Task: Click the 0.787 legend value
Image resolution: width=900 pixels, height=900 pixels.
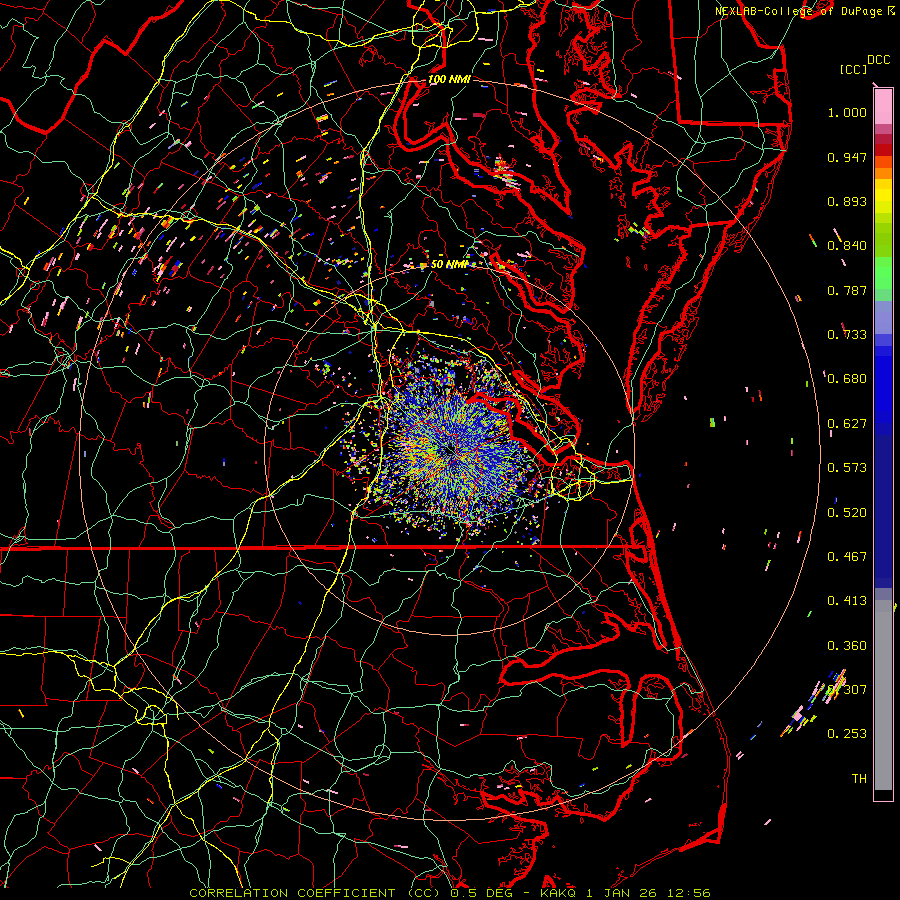Action: coord(847,290)
